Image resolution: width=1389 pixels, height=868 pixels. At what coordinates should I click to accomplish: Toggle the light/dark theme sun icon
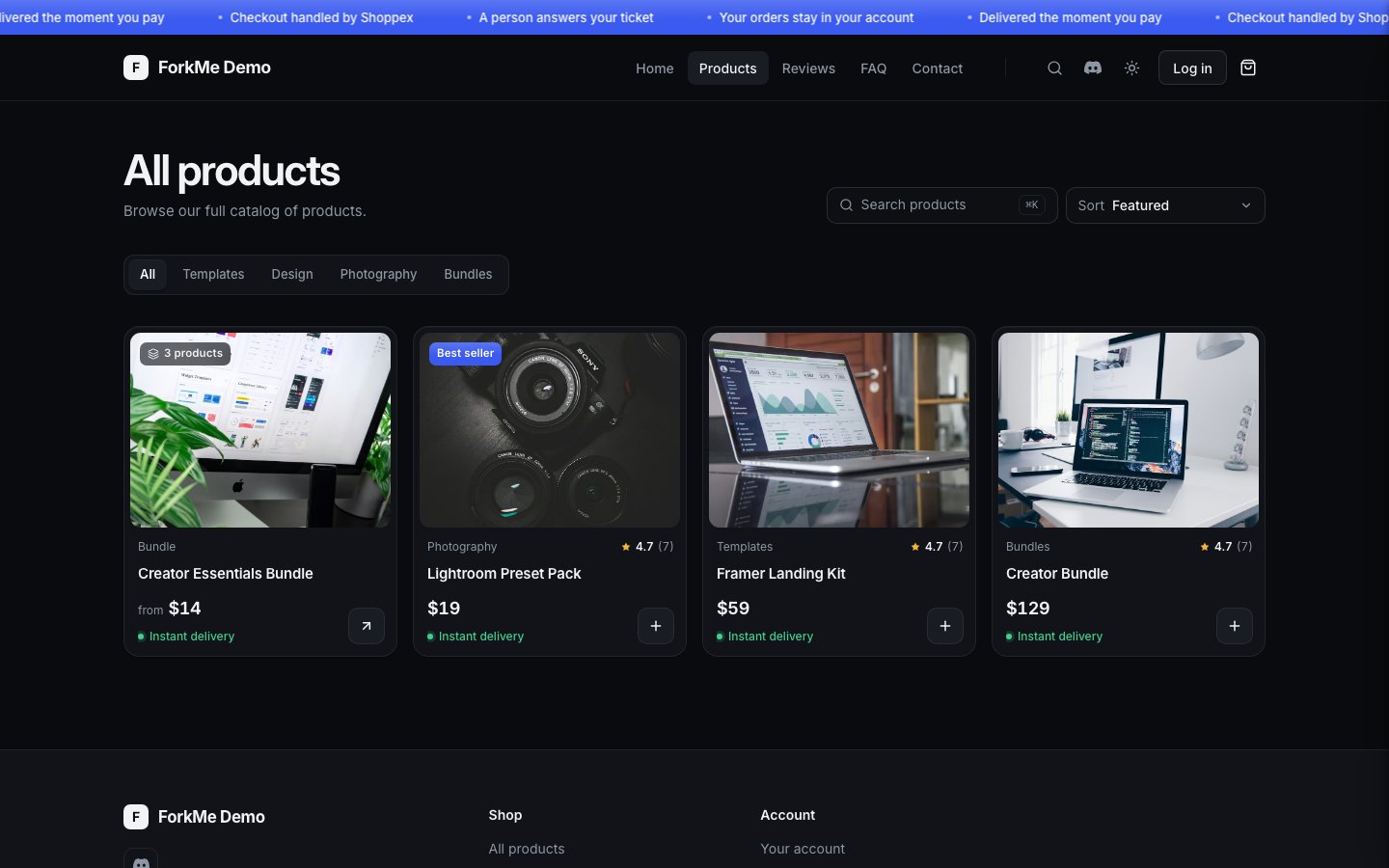point(1131,68)
